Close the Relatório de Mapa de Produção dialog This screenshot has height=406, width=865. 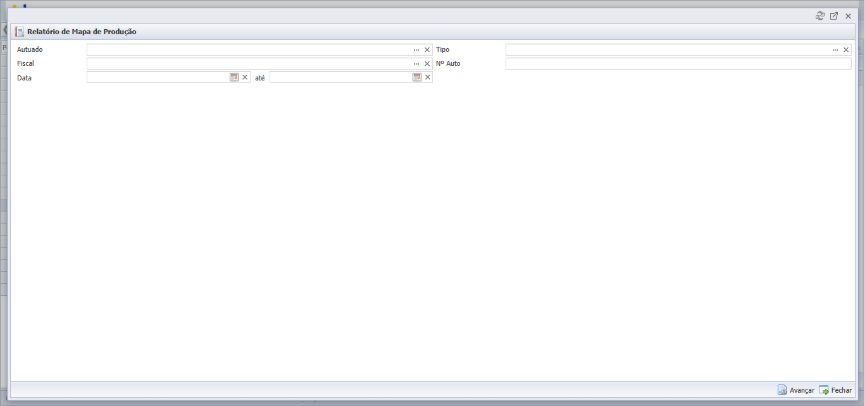click(848, 16)
